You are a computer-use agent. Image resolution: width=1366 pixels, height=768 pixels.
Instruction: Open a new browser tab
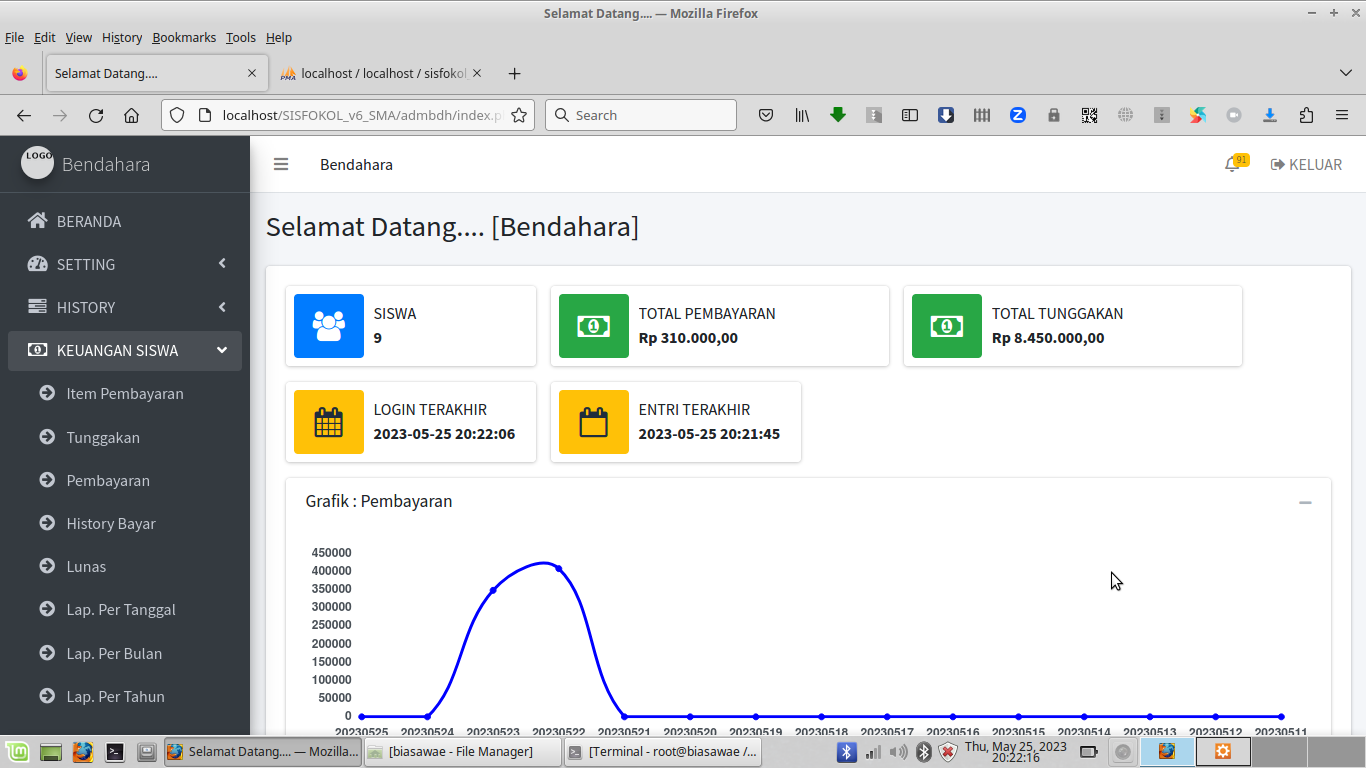click(514, 73)
